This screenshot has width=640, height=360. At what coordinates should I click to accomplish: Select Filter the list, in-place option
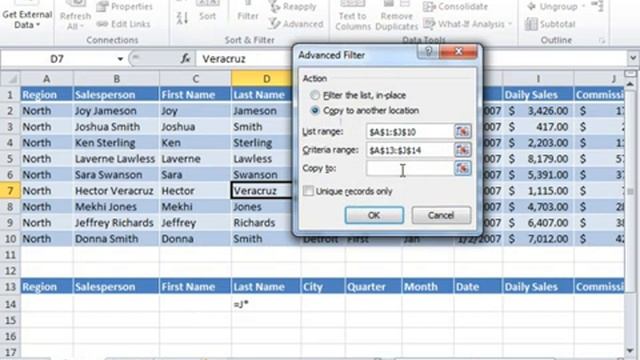coord(315,96)
